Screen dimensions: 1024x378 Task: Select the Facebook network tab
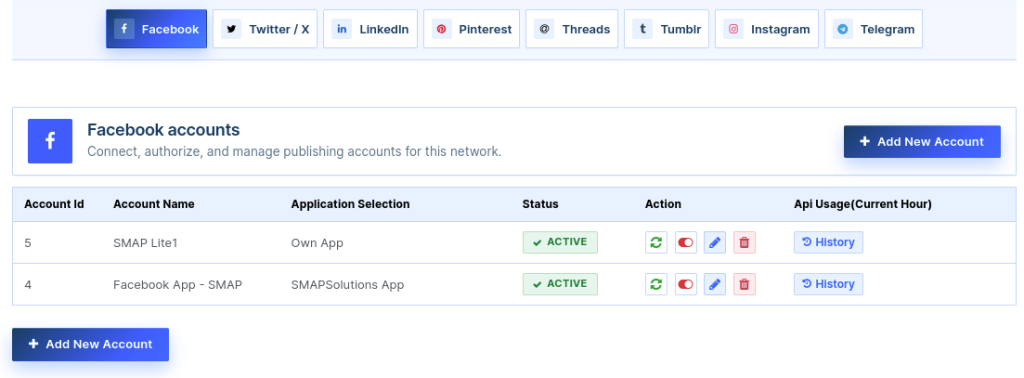pyautogui.click(x=157, y=29)
